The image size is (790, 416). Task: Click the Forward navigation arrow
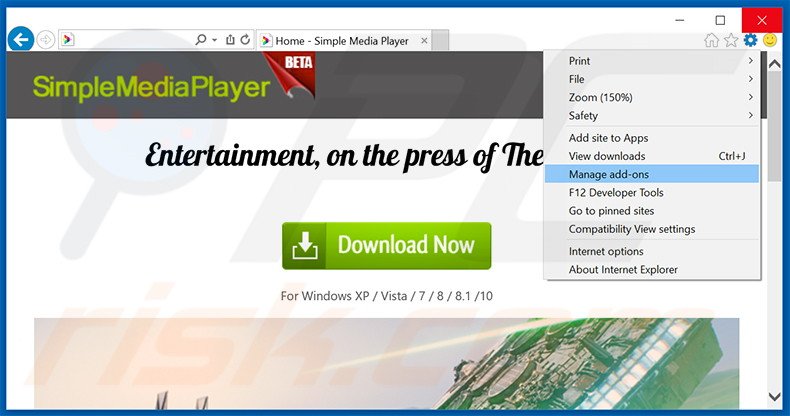(x=46, y=41)
